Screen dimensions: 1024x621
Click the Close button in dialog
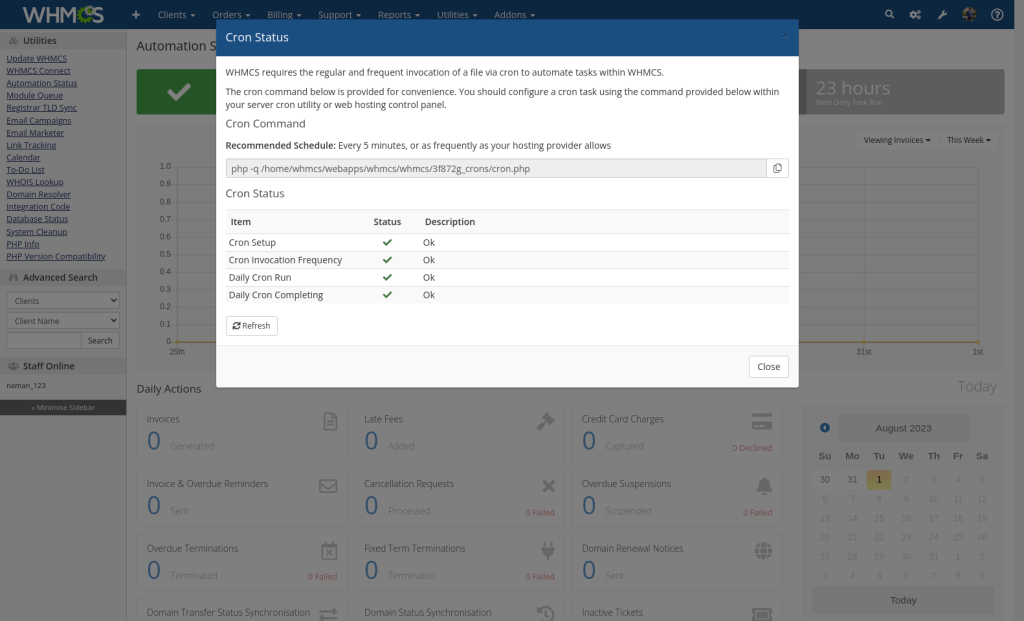[769, 366]
